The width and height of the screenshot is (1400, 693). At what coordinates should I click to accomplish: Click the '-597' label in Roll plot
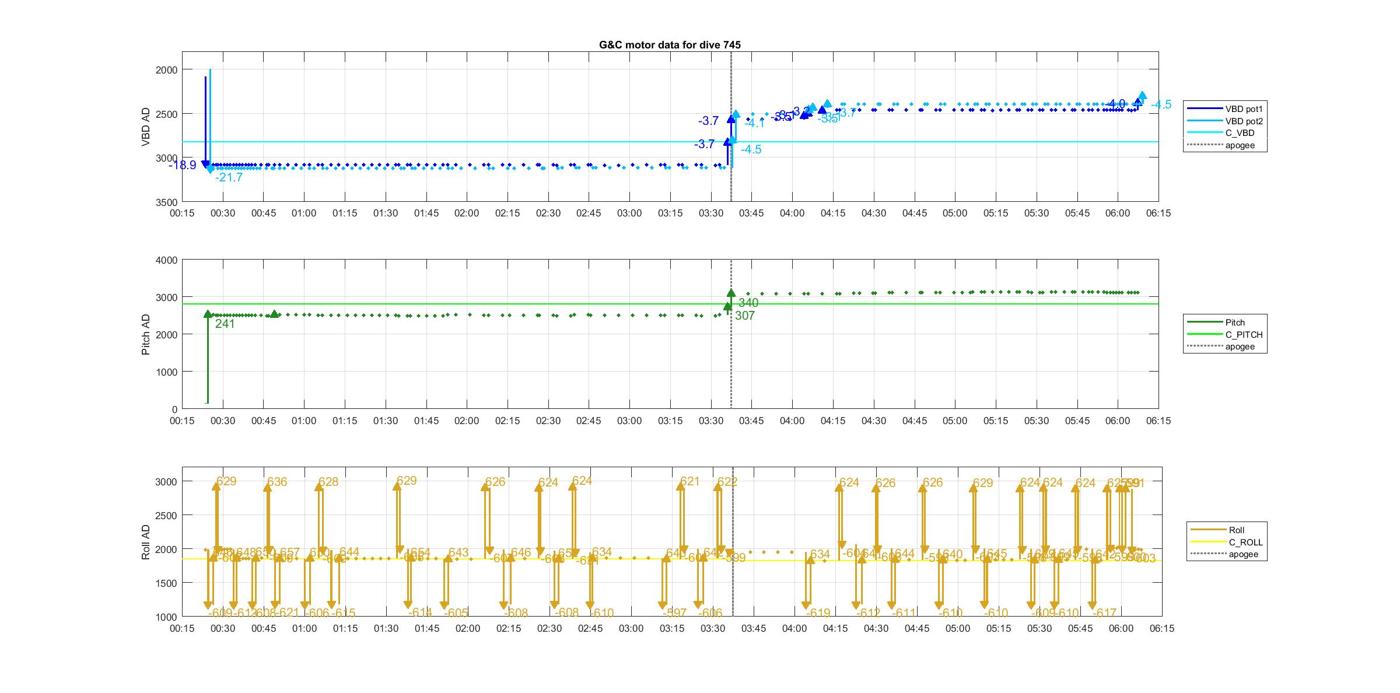pos(675,612)
